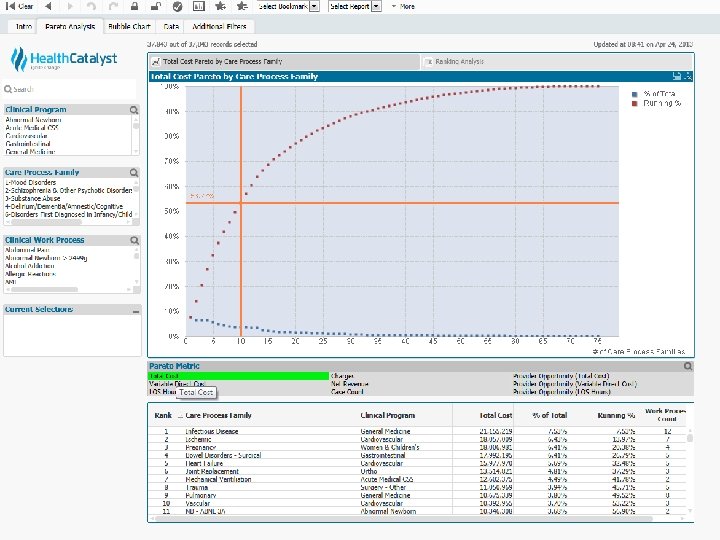Undo the last layout change
The height and width of the screenshot is (540, 720).
coord(91,6)
